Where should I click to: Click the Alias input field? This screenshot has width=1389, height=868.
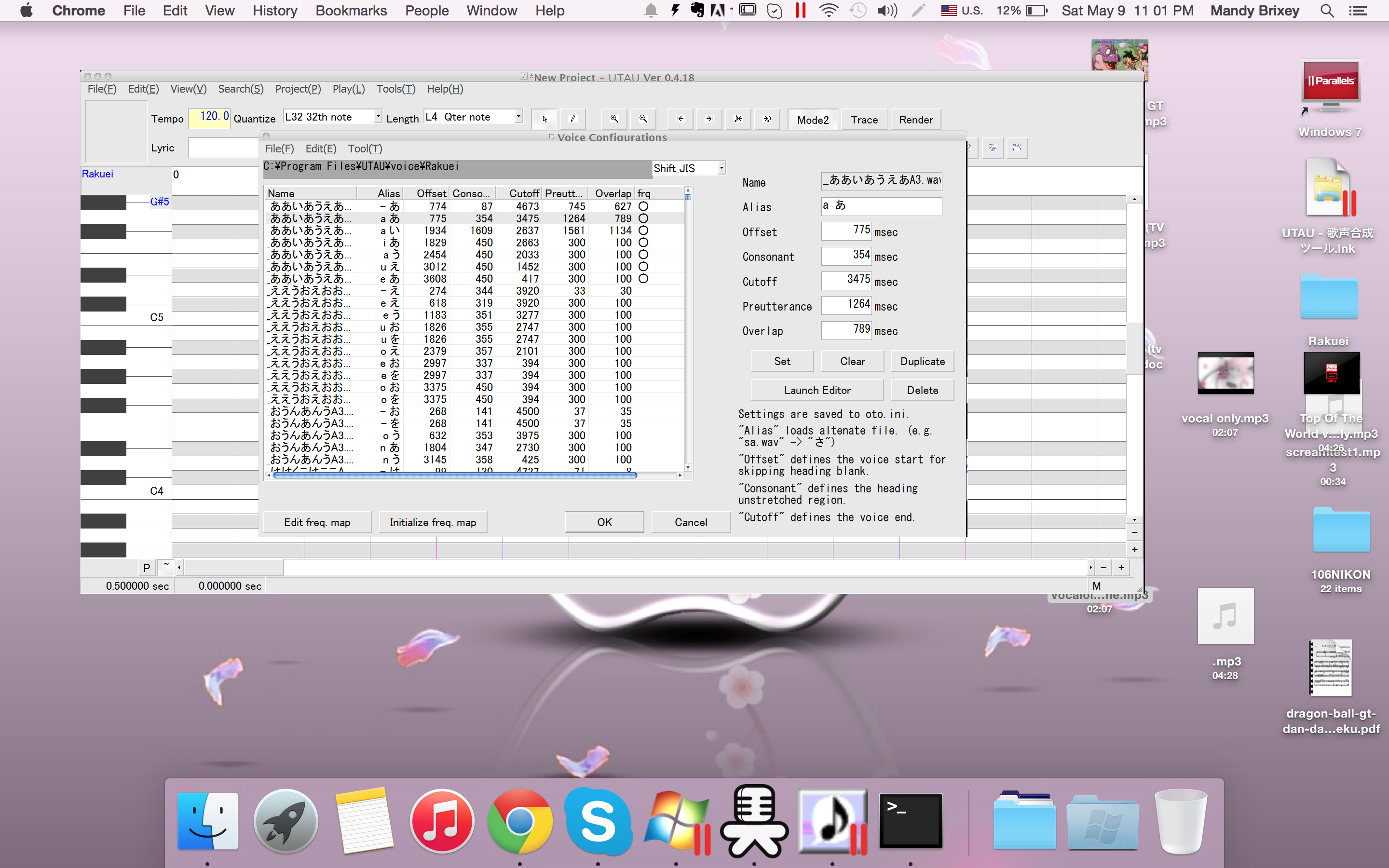pos(882,206)
